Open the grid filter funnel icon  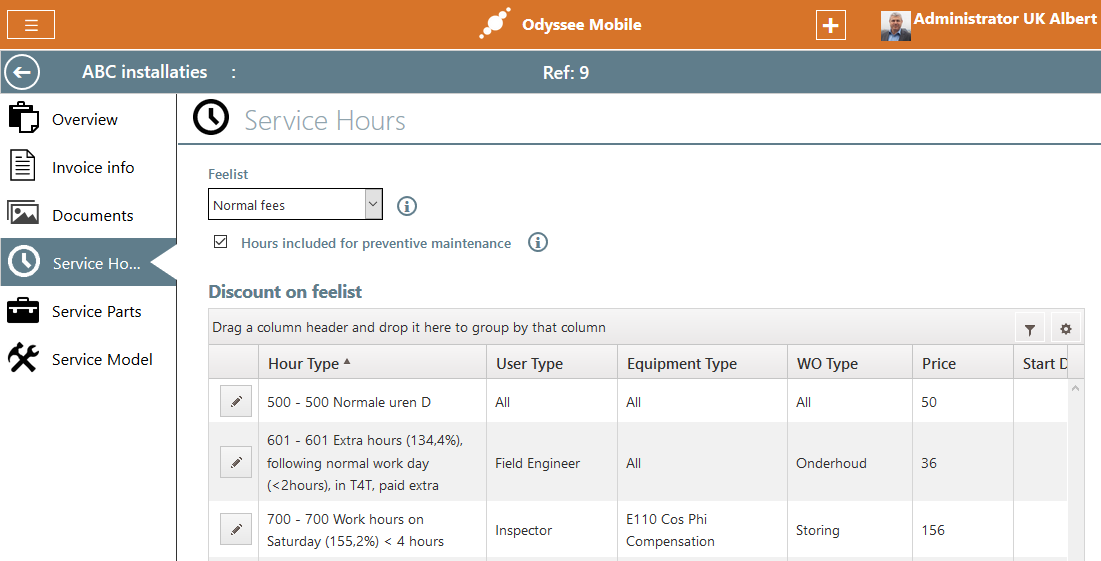tap(1029, 329)
